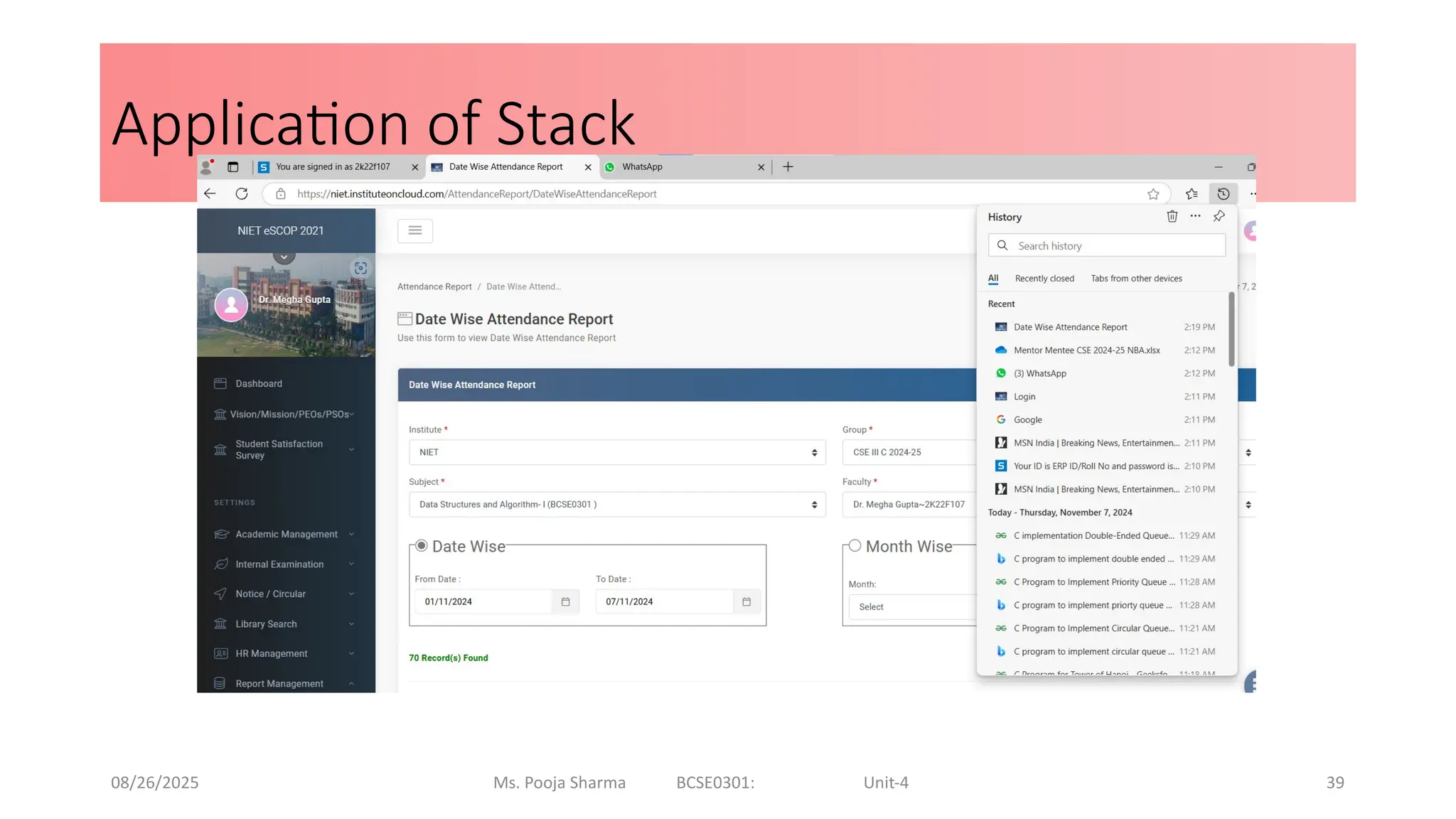Click Dr. Megha Gupta avatar
Viewport: 1456px width, 819px height.
click(231, 305)
